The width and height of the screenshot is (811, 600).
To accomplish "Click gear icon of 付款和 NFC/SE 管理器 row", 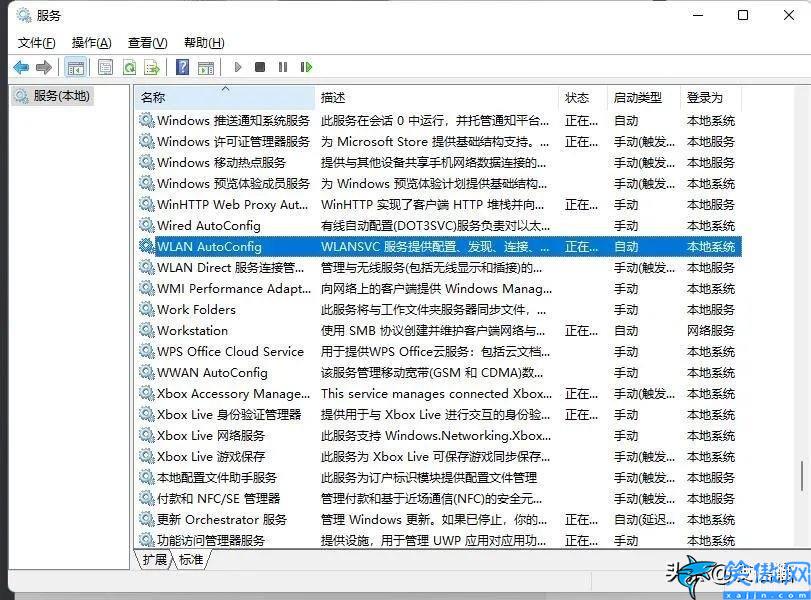I will [147, 498].
